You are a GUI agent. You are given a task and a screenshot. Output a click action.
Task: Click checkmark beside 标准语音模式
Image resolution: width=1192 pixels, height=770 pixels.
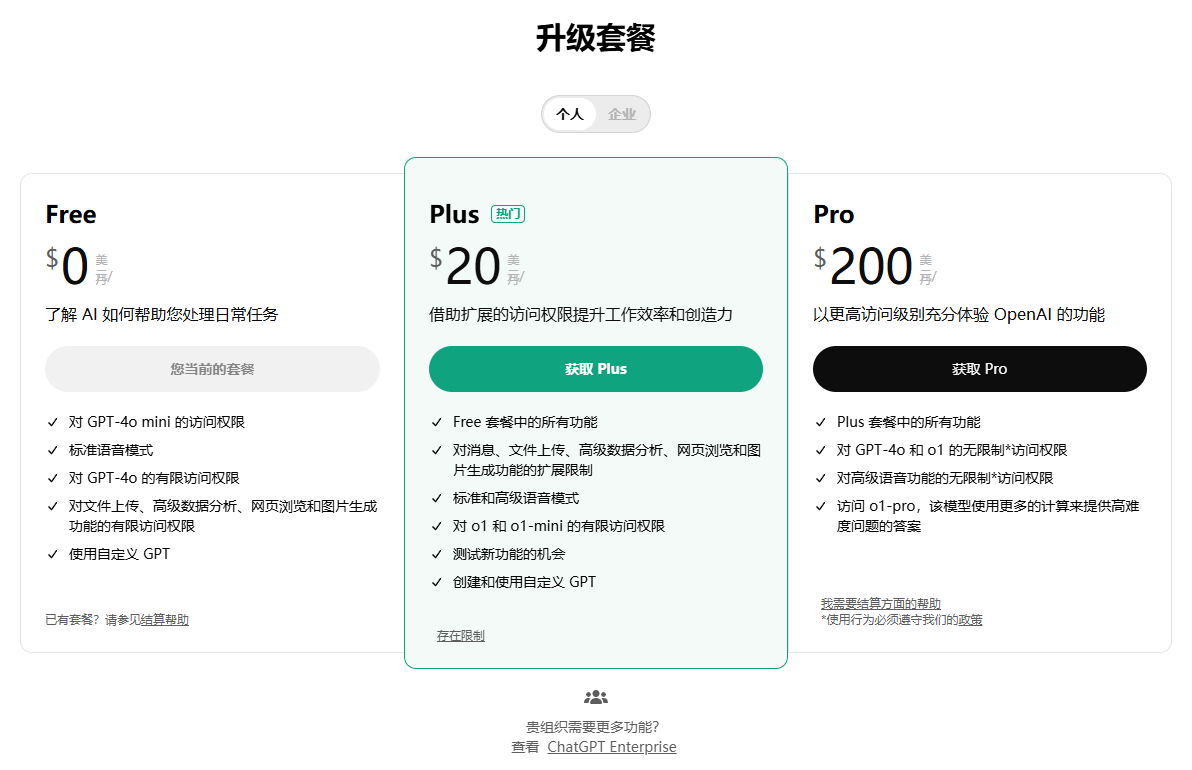(52, 451)
